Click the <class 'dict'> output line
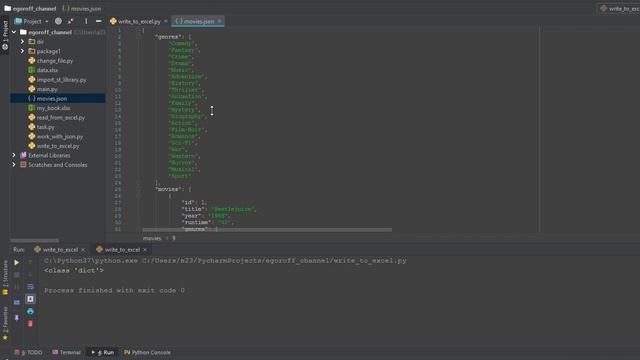640x360 pixels. coord(74,271)
